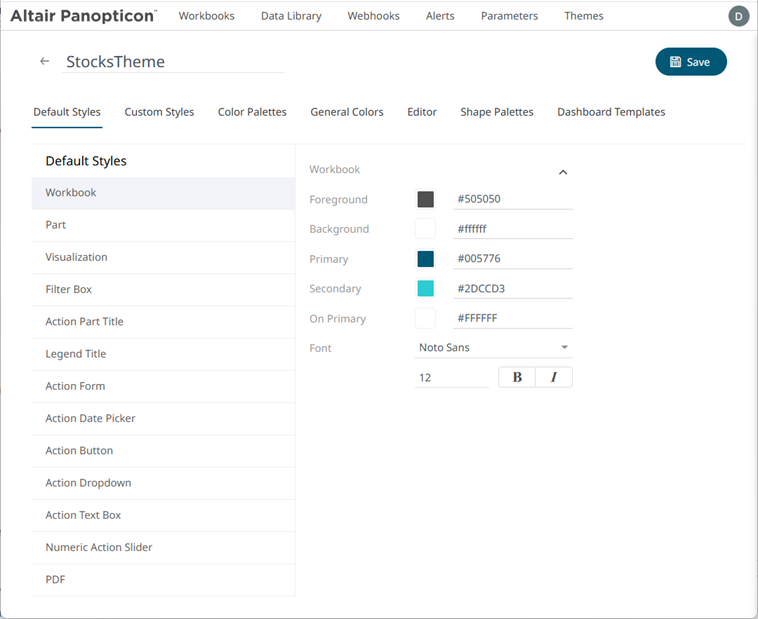Open the Primary color swatch
Viewport: 758px width, 619px height.
click(x=426, y=259)
